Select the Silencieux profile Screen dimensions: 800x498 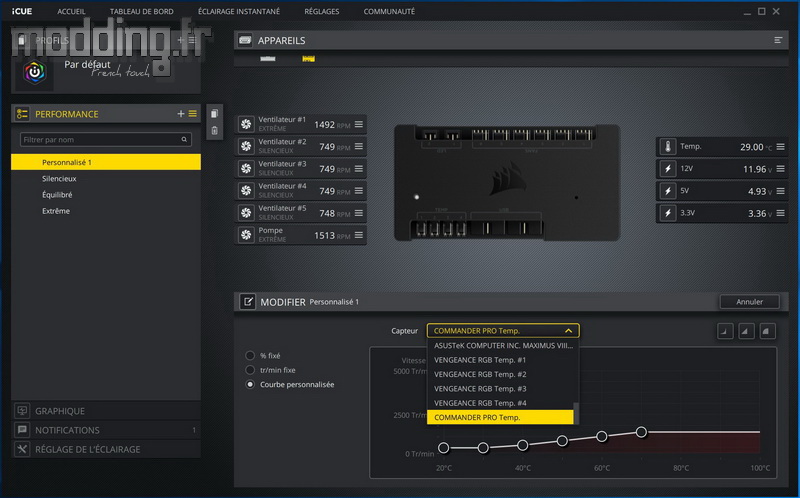point(106,179)
